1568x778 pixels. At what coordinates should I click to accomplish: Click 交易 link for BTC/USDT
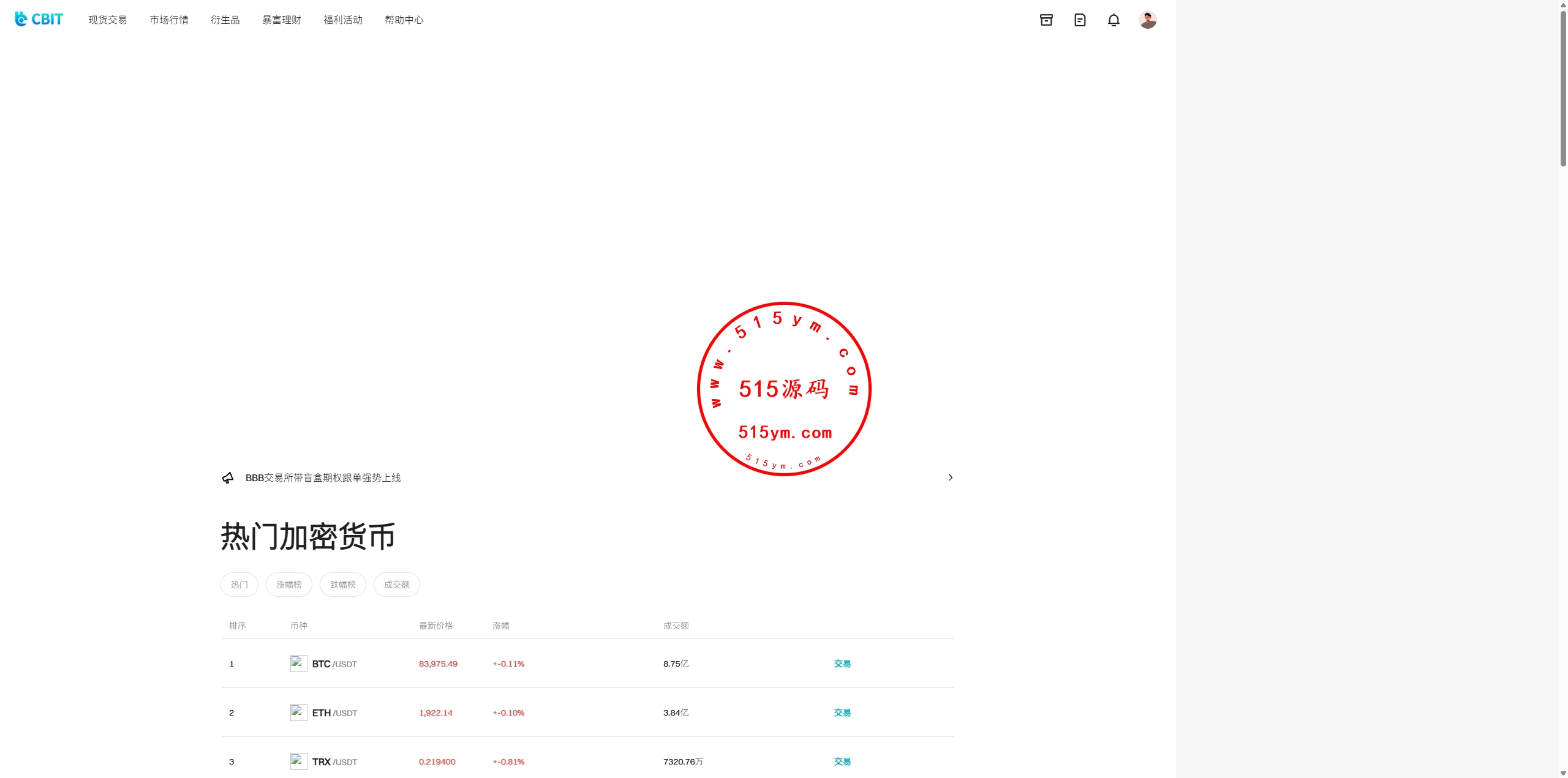(x=842, y=664)
